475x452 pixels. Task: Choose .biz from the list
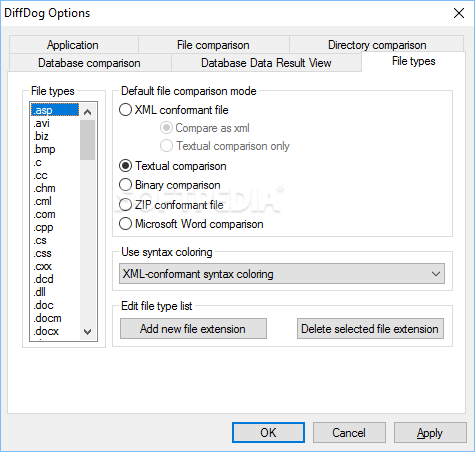tap(55, 136)
